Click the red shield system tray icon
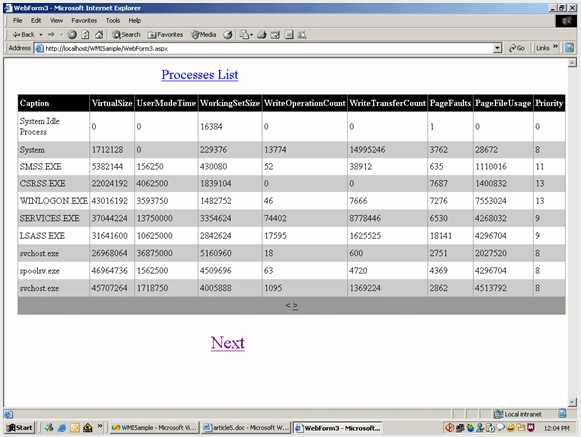The height and width of the screenshot is (437, 581). click(x=450, y=428)
